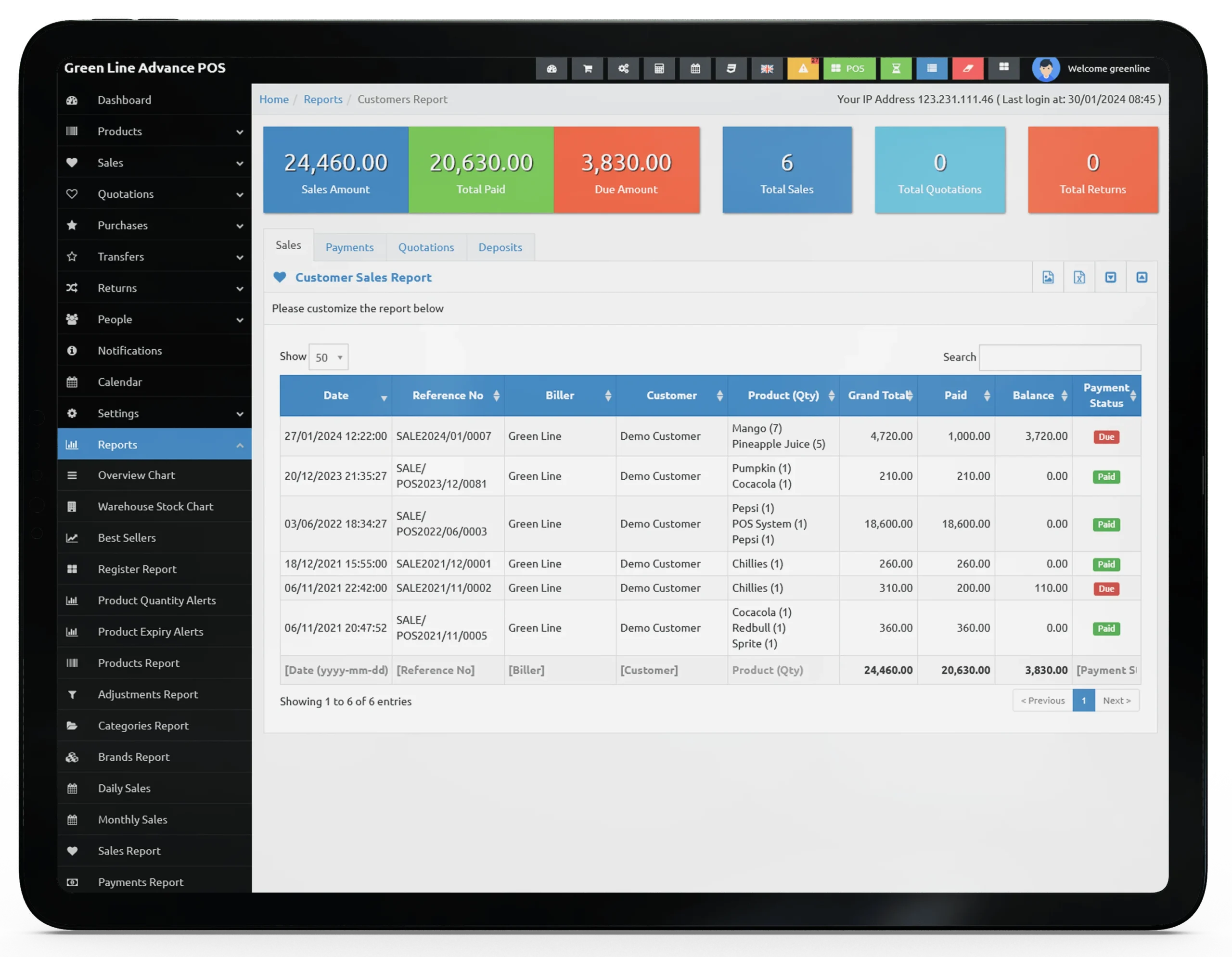This screenshot has height=957, width=1232.
Task: Open the green POS button
Action: click(848, 68)
